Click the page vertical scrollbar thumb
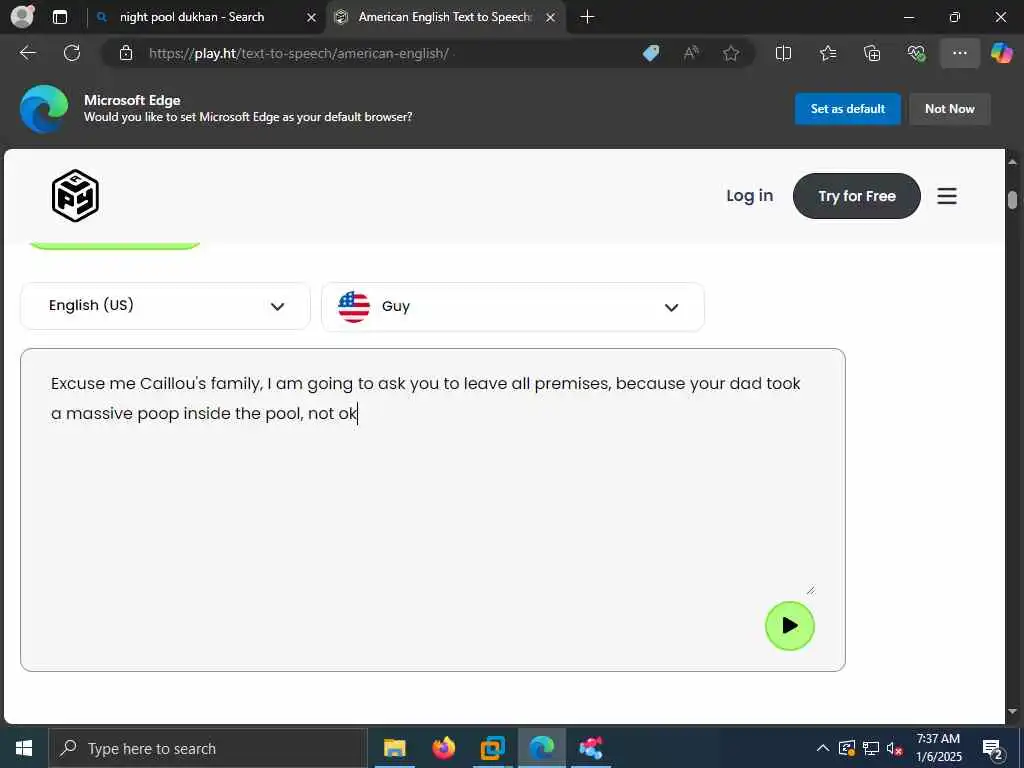Image resolution: width=1024 pixels, height=768 pixels. pos(1012,200)
